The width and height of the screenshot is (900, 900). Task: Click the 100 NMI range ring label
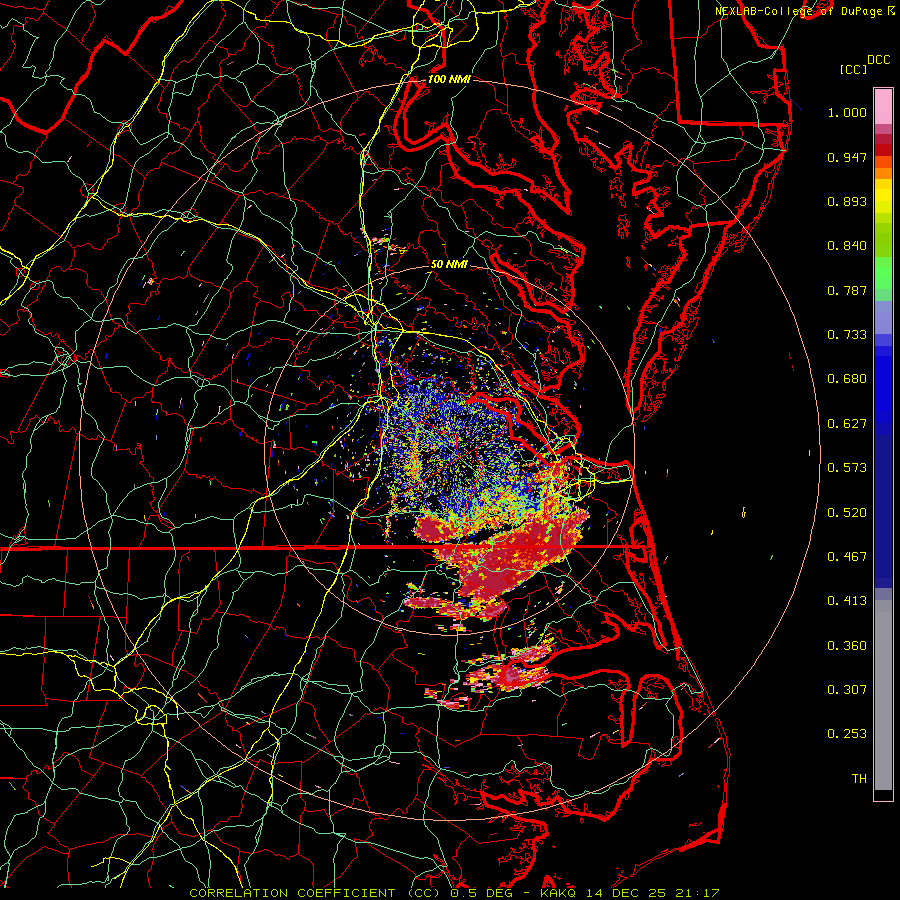pos(449,79)
